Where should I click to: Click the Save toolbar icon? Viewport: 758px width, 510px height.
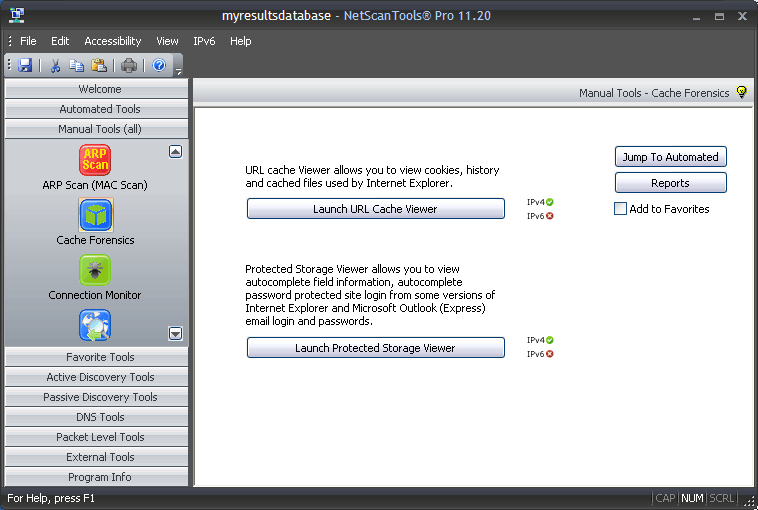(x=25, y=65)
